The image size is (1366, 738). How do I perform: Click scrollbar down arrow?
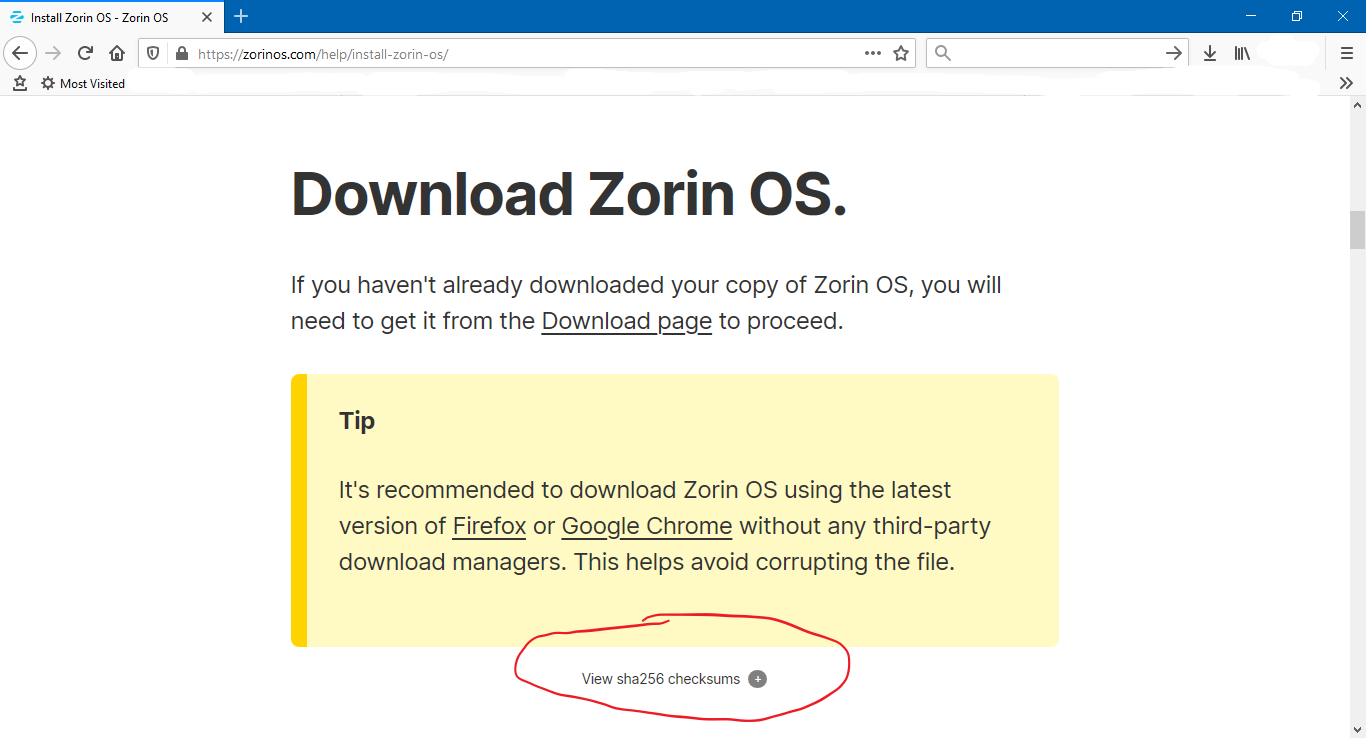1357,729
